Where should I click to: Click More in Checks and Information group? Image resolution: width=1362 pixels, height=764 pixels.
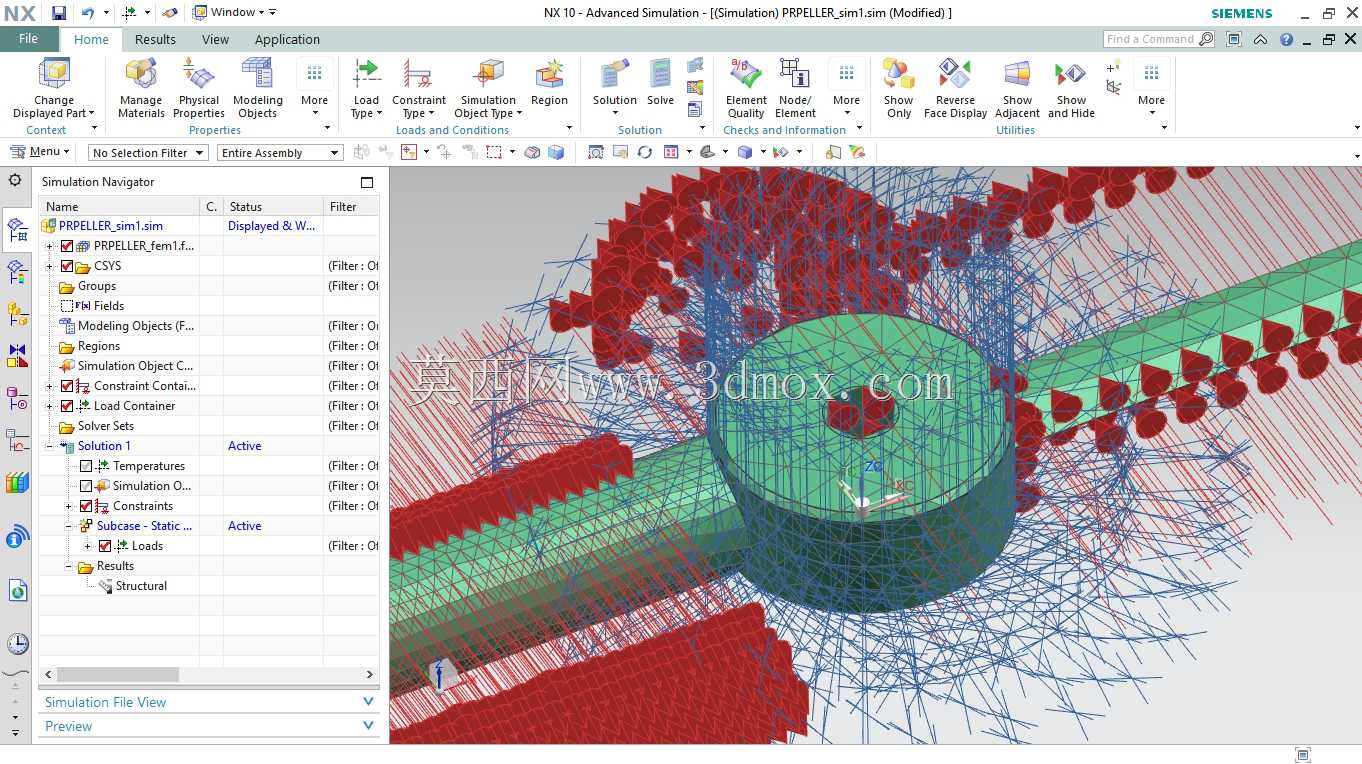coord(846,89)
